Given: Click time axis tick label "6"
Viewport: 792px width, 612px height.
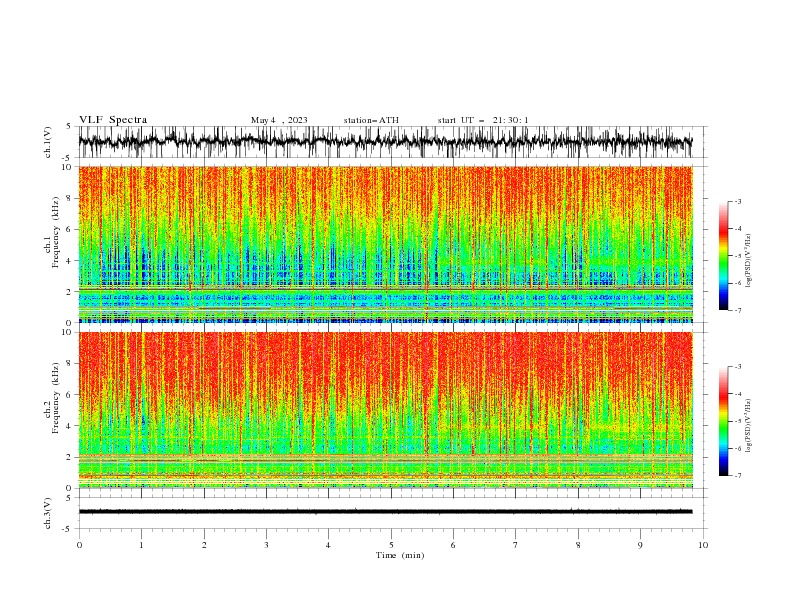Looking at the screenshot, I should click(453, 545).
